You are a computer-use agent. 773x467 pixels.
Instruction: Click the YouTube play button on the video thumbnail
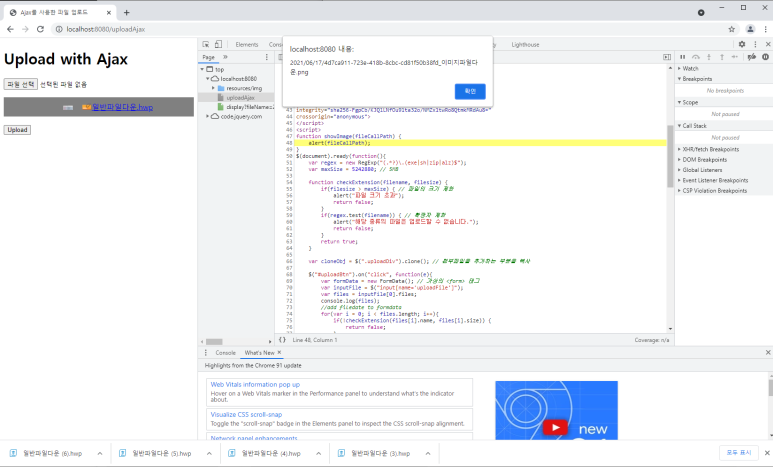coord(555,427)
